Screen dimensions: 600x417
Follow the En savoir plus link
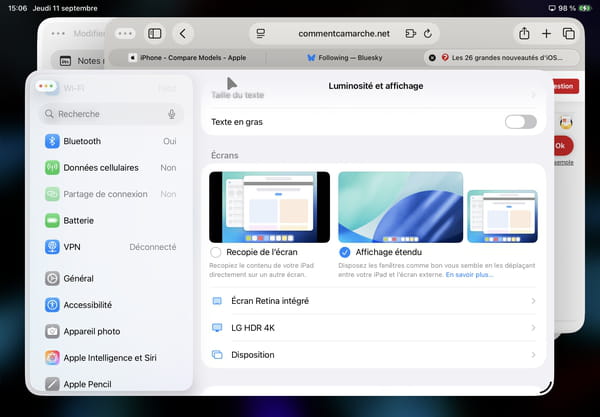(469, 273)
